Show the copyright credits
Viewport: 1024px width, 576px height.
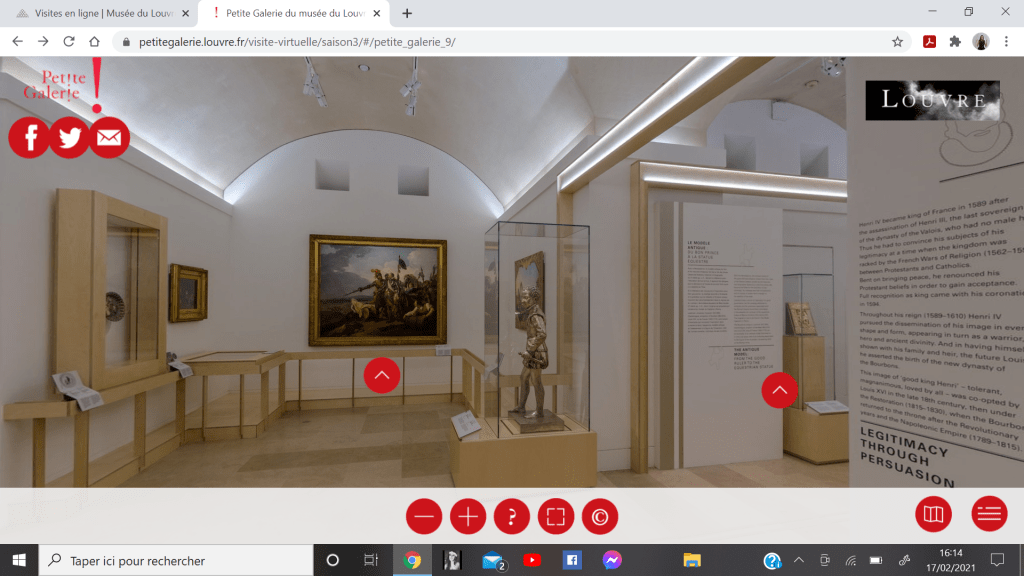pyautogui.click(x=600, y=517)
